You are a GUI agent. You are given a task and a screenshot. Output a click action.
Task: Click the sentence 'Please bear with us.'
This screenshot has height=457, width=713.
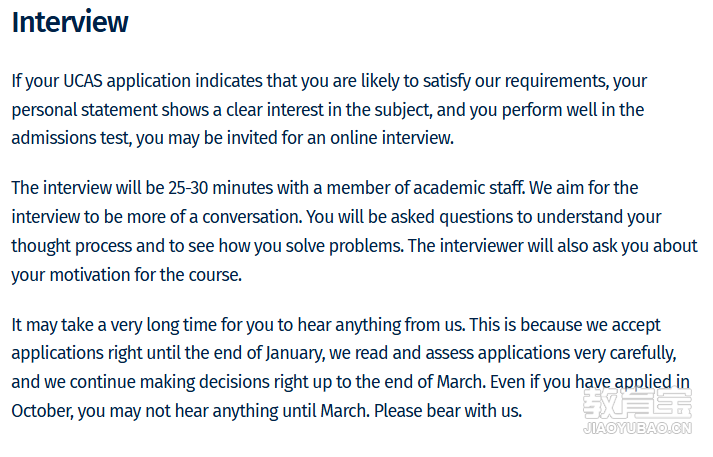(448, 411)
